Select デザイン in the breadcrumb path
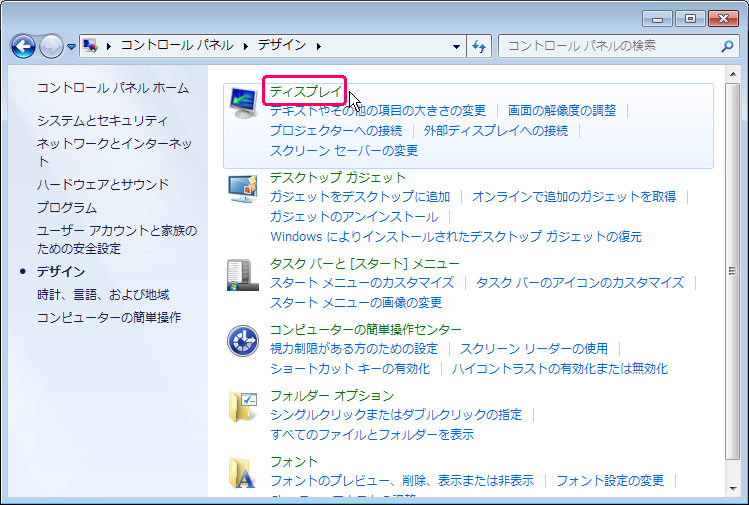Image resolution: width=749 pixels, height=505 pixels. (282, 45)
